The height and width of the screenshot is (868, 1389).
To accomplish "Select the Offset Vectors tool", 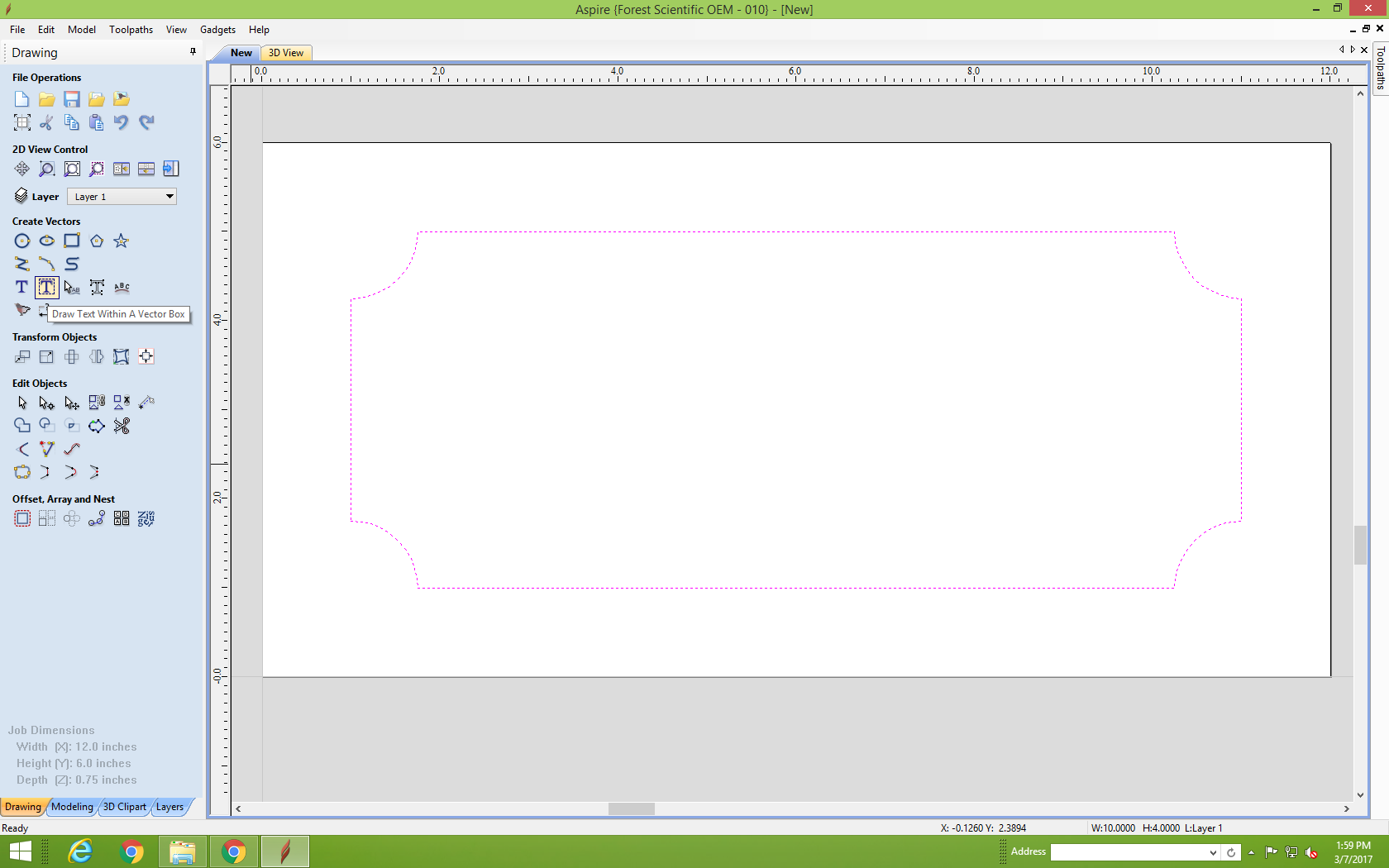I will click(22, 518).
